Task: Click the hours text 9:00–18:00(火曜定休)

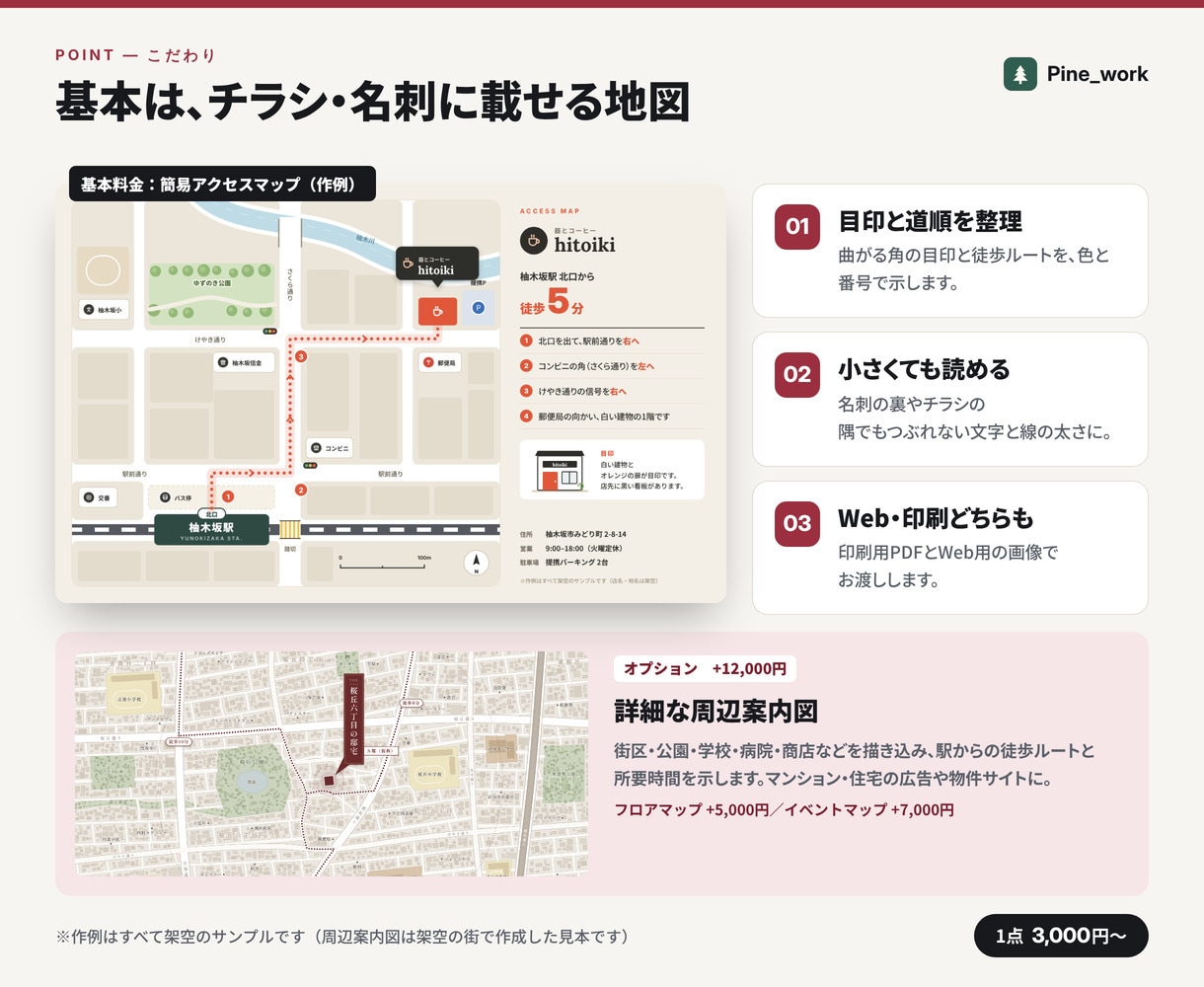Action: click(584, 548)
